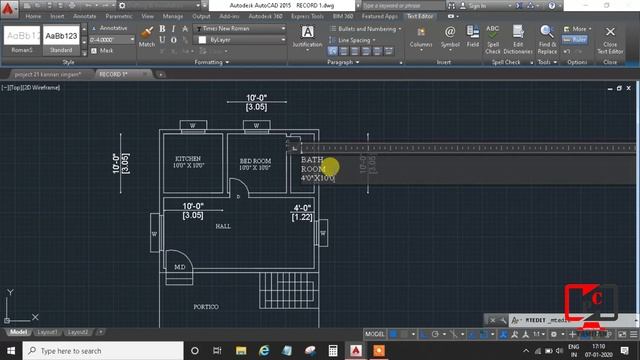The width and height of the screenshot is (640, 360).
Task: Click the Match text formatting brush
Action: (147, 37)
